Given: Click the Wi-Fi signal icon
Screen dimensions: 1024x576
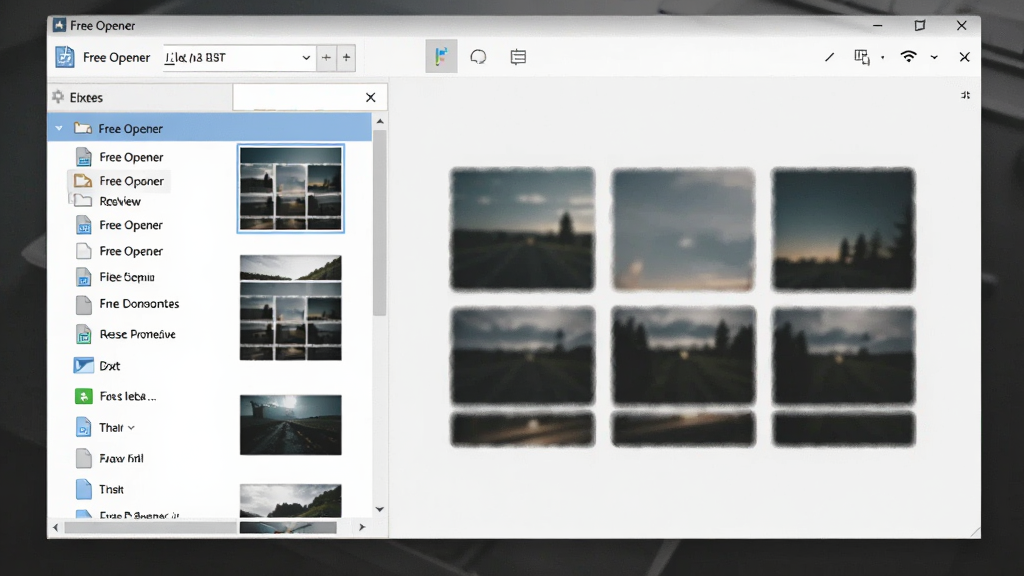Looking at the screenshot, I should pos(908,56).
